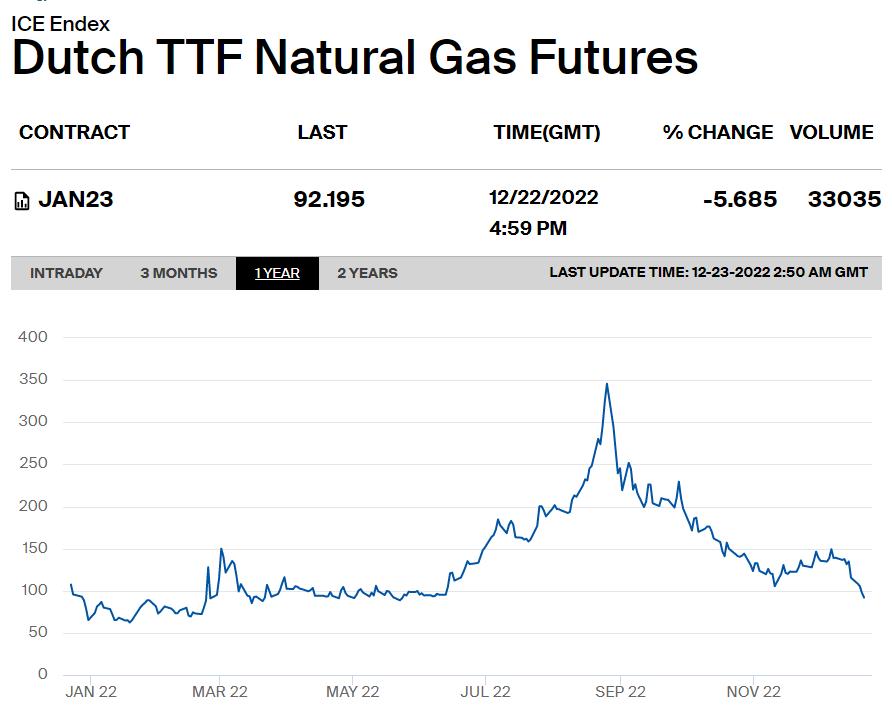Click the TIME(GMT) column header
The width and height of the screenshot is (892, 720).
[547, 132]
